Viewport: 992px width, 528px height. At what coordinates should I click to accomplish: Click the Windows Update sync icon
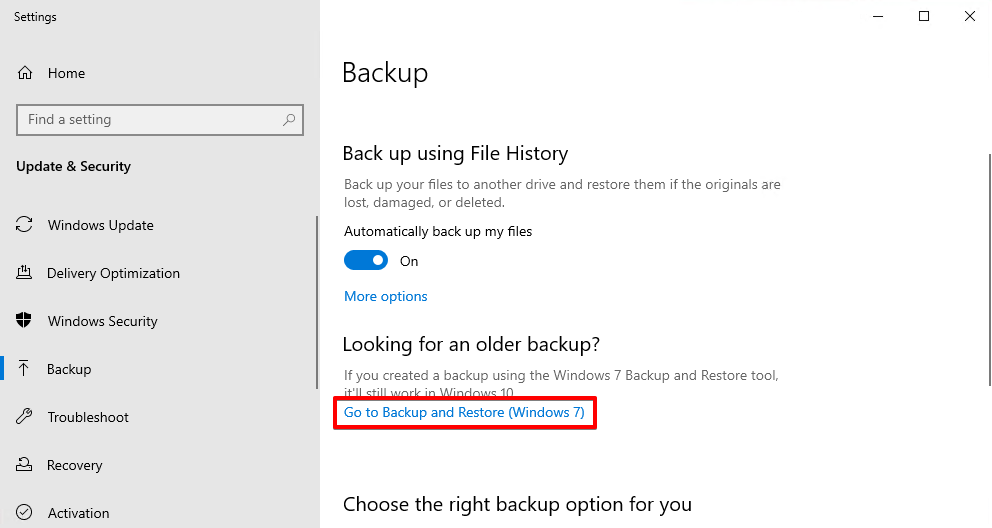pyautogui.click(x=25, y=225)
